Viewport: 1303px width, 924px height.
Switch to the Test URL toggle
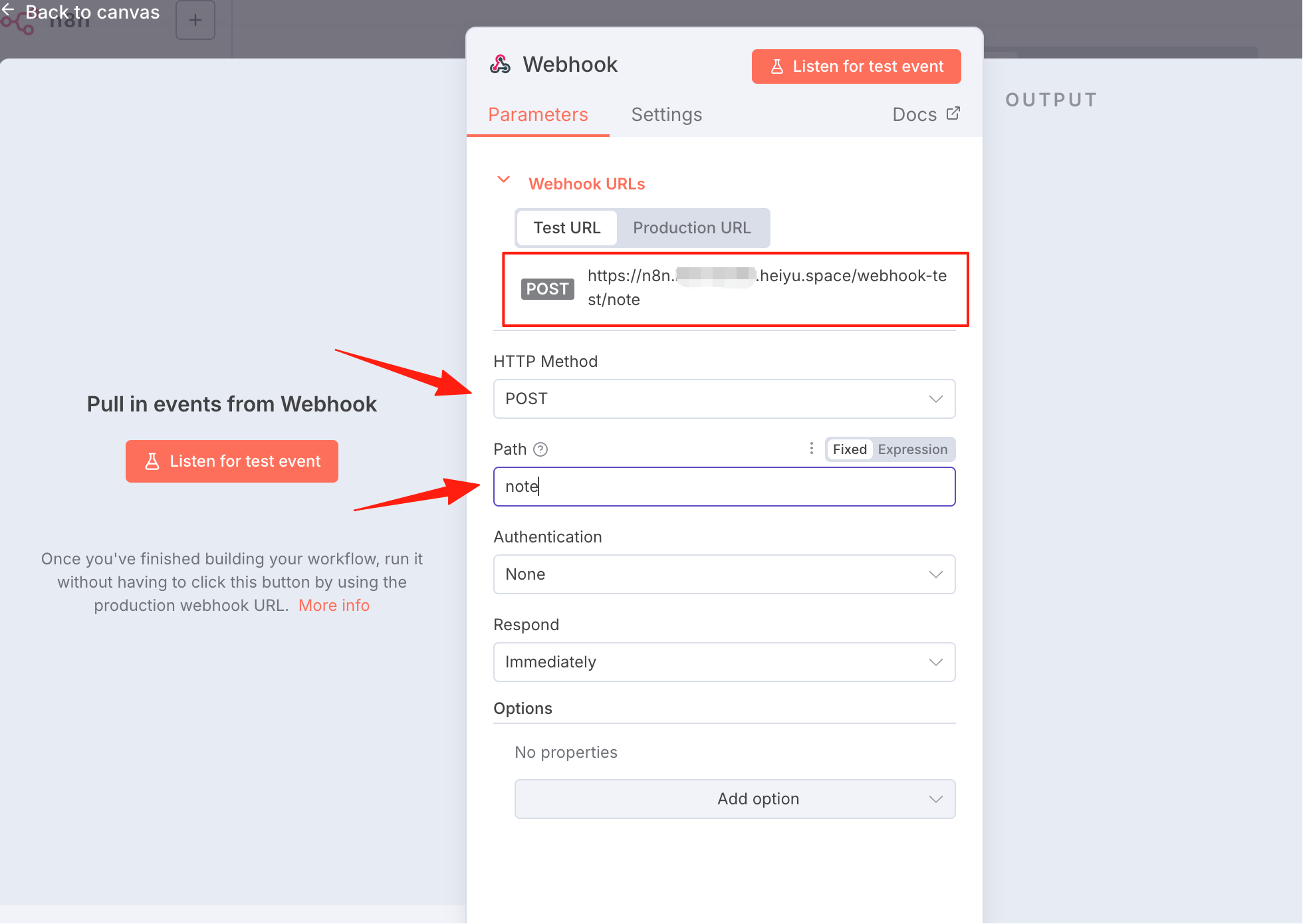tap(567, 228)
